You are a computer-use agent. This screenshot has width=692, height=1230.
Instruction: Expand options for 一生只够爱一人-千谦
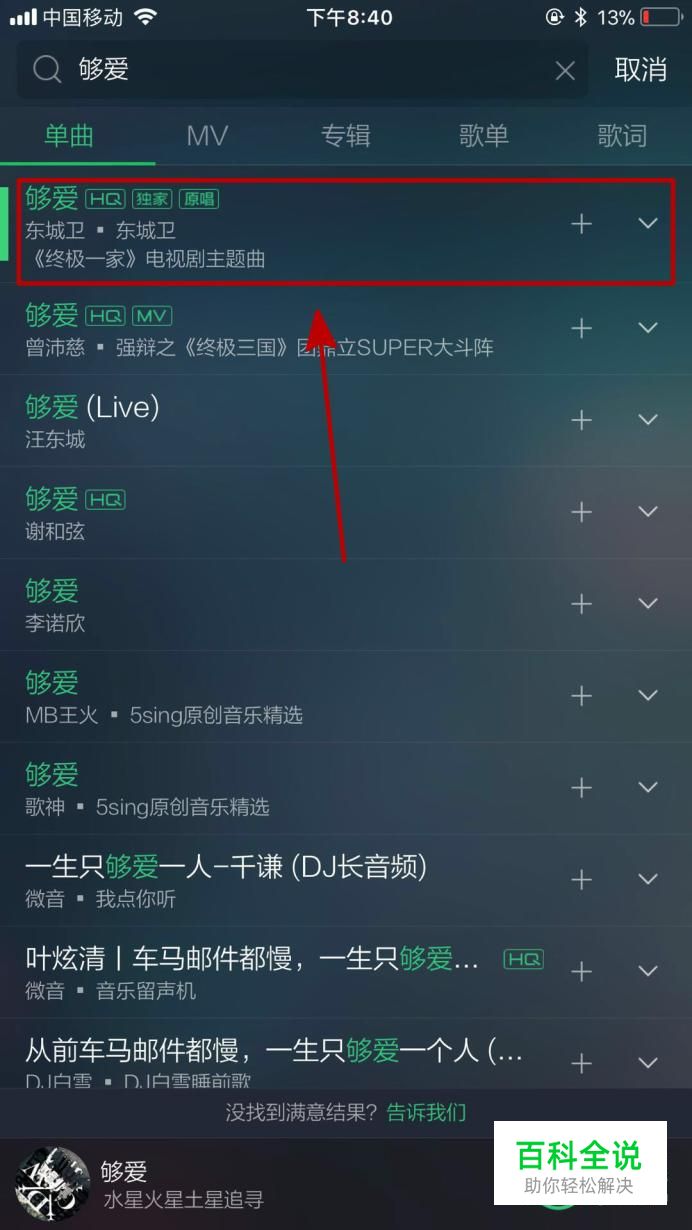648,880
